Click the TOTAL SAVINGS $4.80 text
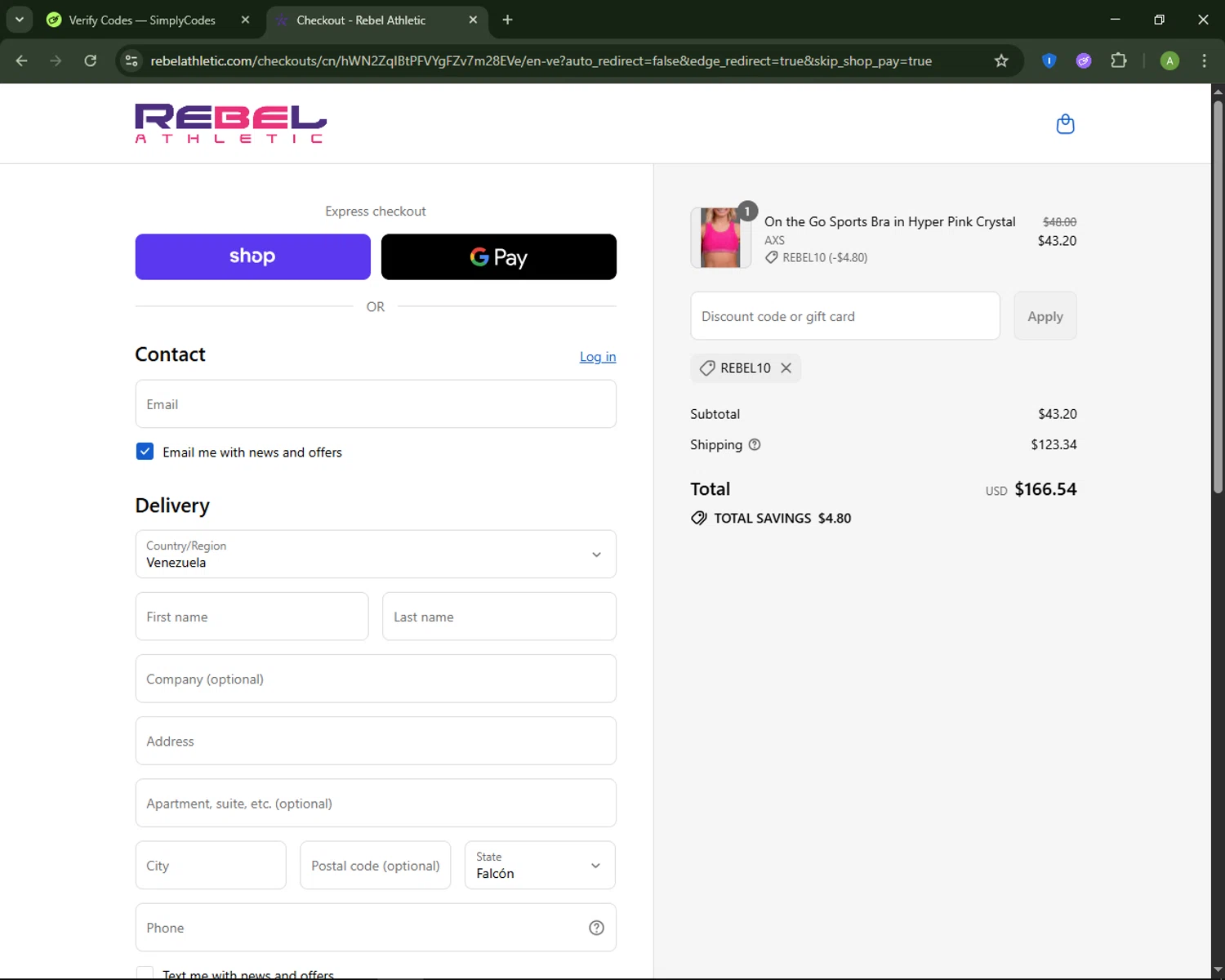The width and height of the screenshot is (1225, 980). [x=782, y=519]
